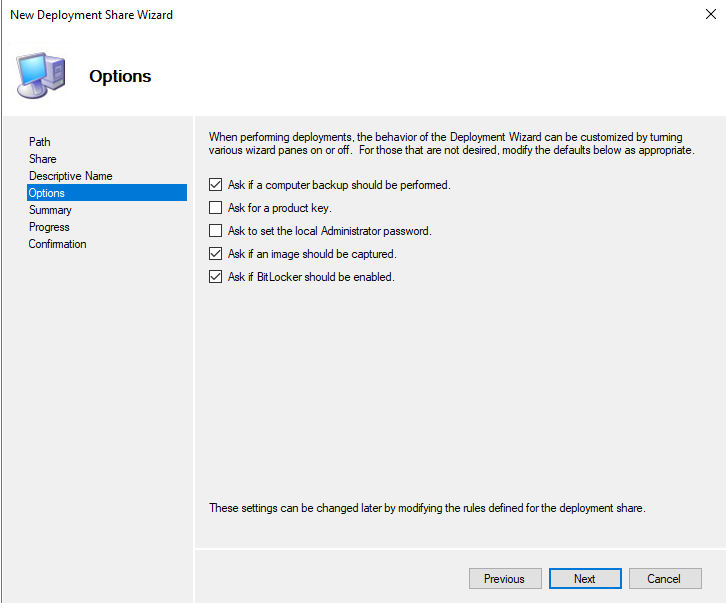The height and width of the screenshot is (603, 726).
Task: Select the highlighted Options step
Action: (x=107, y=193)
